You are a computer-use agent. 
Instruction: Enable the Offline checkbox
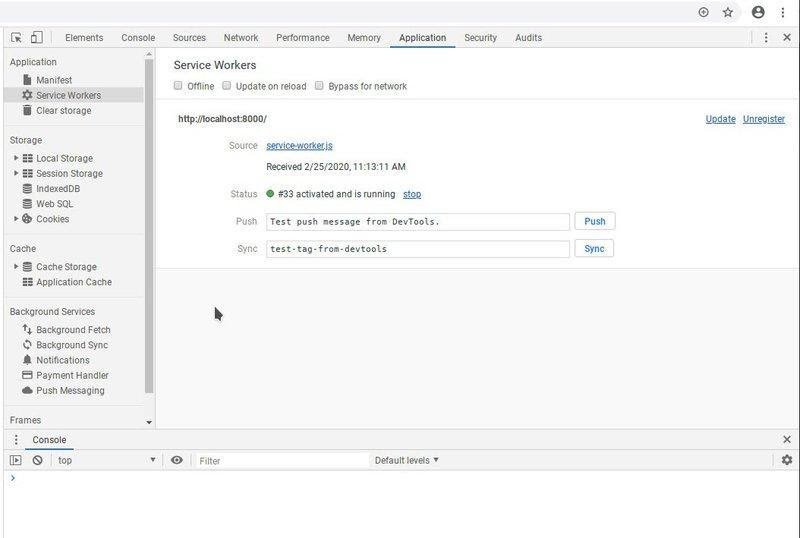[x=178, y=86]
